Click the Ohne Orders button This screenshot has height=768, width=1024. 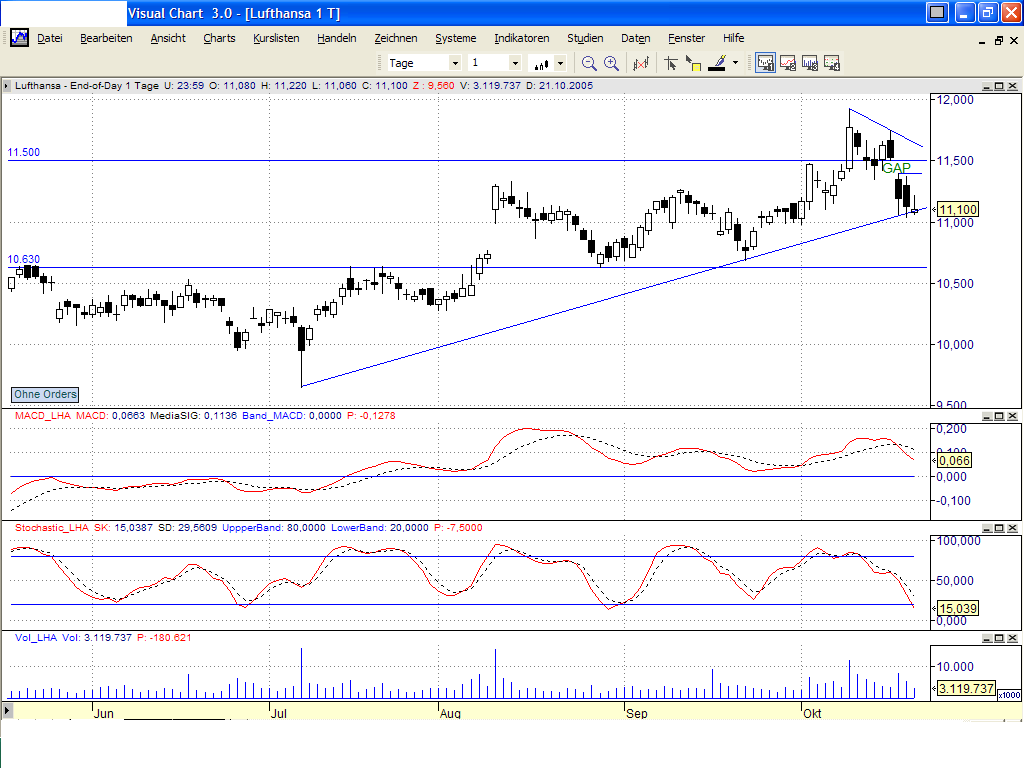tap(44, 394)
